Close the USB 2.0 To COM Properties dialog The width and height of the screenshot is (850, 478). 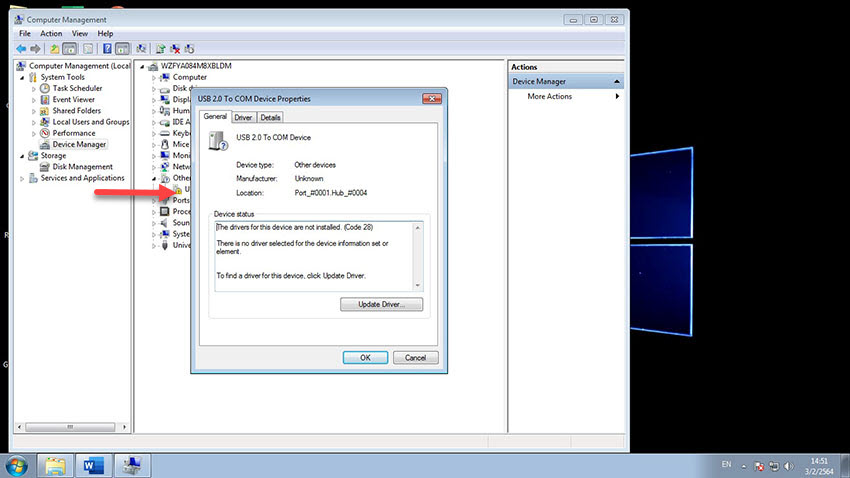point(432,99)
